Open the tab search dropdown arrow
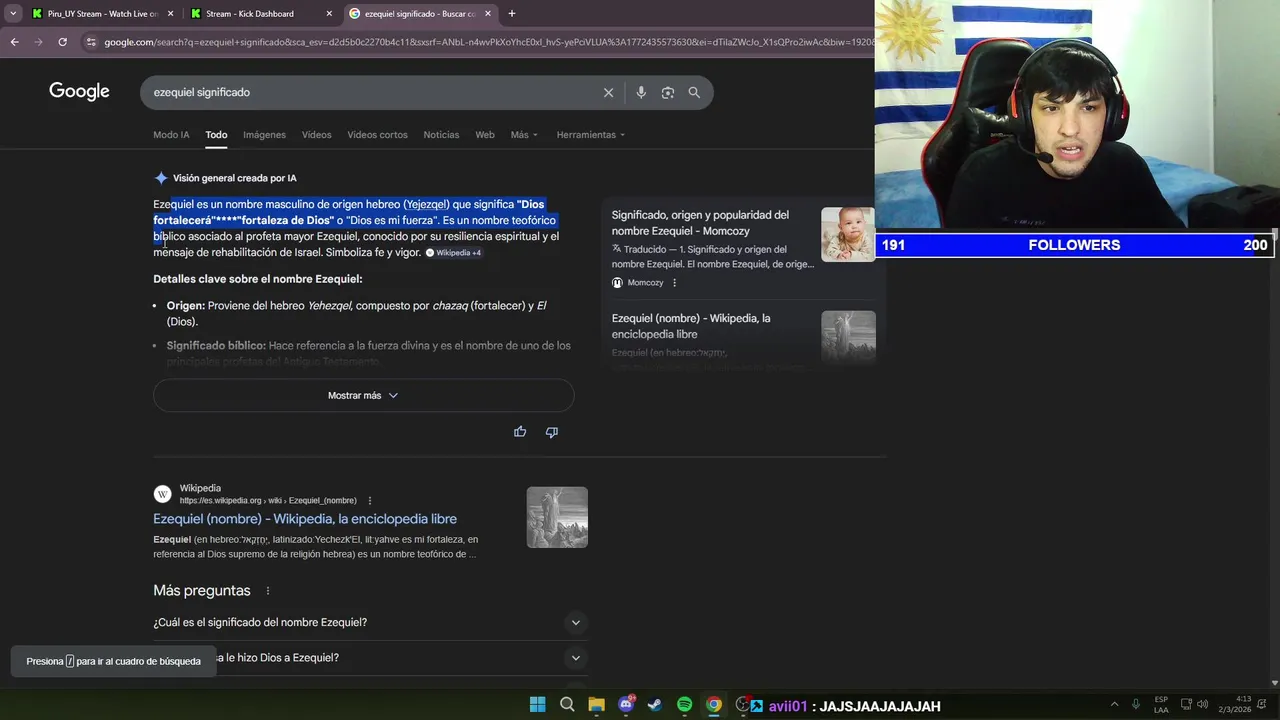 point(13,14)
